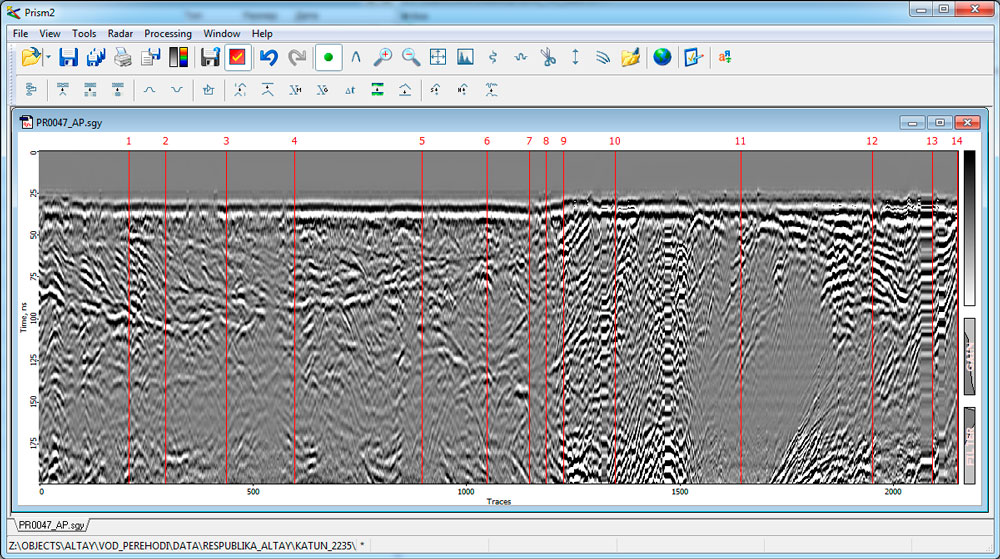The image size is (1000, 559).
Task: Click marker 11 label on radargram
Action: pyautogui.click(x=740, y=142)
